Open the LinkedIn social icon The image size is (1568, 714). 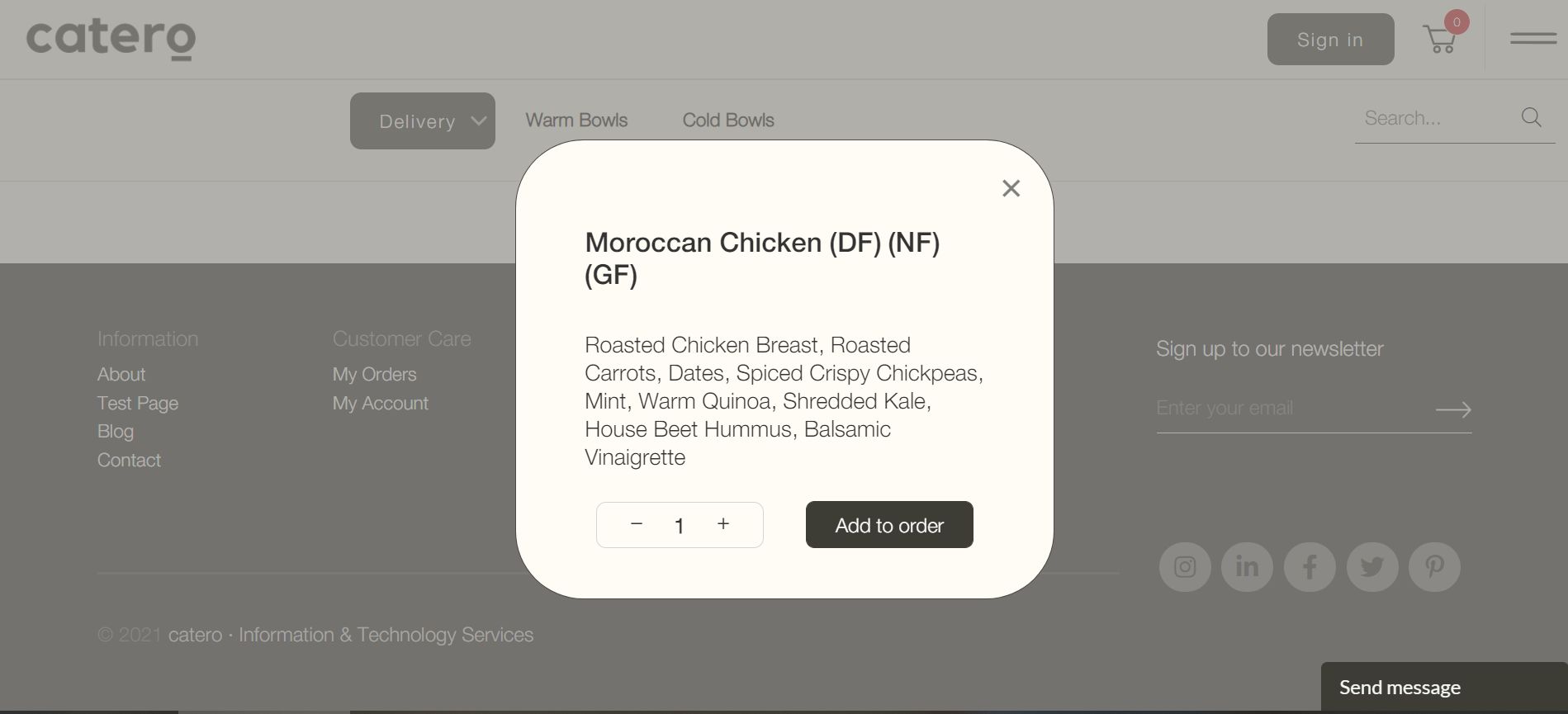click(1247, 567)
